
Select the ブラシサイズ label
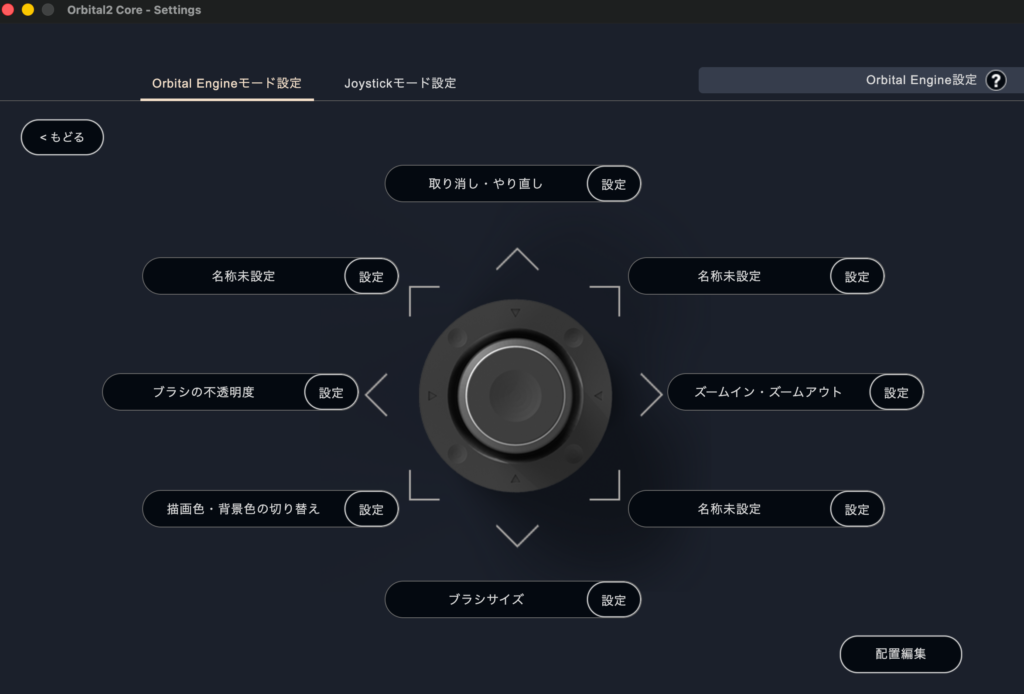pos(486,599)
